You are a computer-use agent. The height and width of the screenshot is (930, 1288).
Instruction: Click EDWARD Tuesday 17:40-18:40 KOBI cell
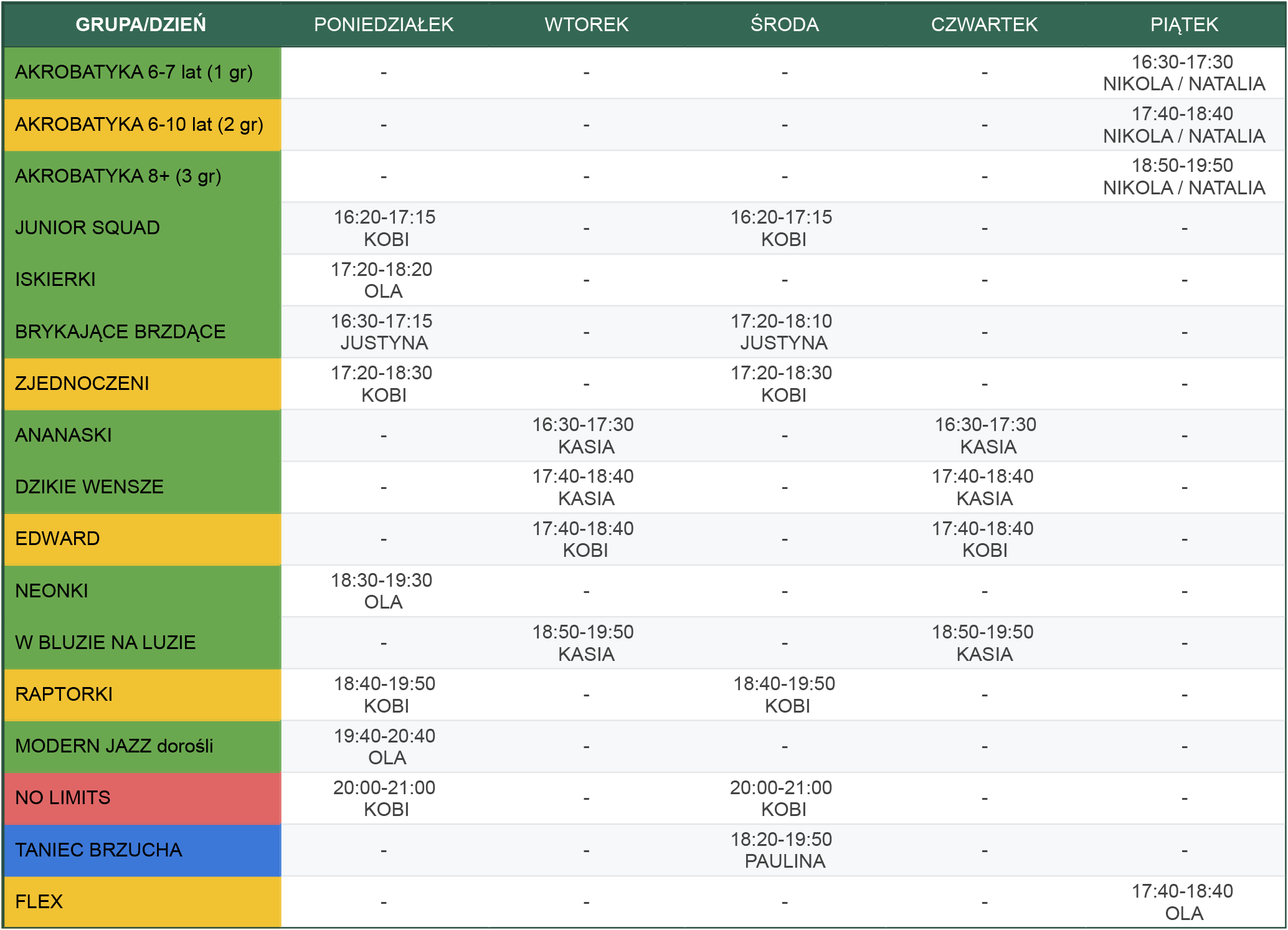coord(586,539)
